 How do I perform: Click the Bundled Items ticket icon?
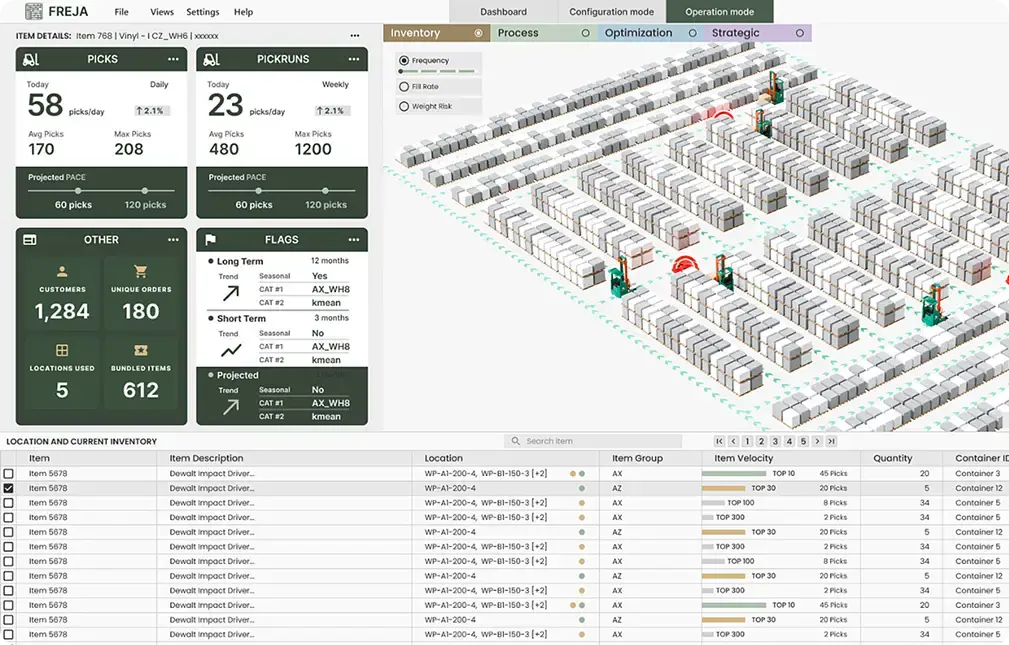tap(140, 351)
